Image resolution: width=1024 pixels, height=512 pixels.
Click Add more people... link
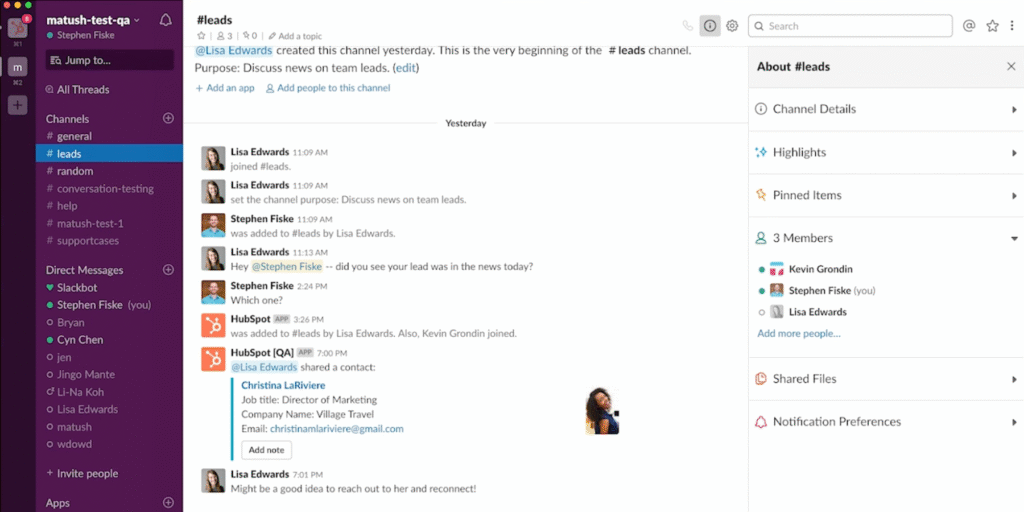[799, 334]
